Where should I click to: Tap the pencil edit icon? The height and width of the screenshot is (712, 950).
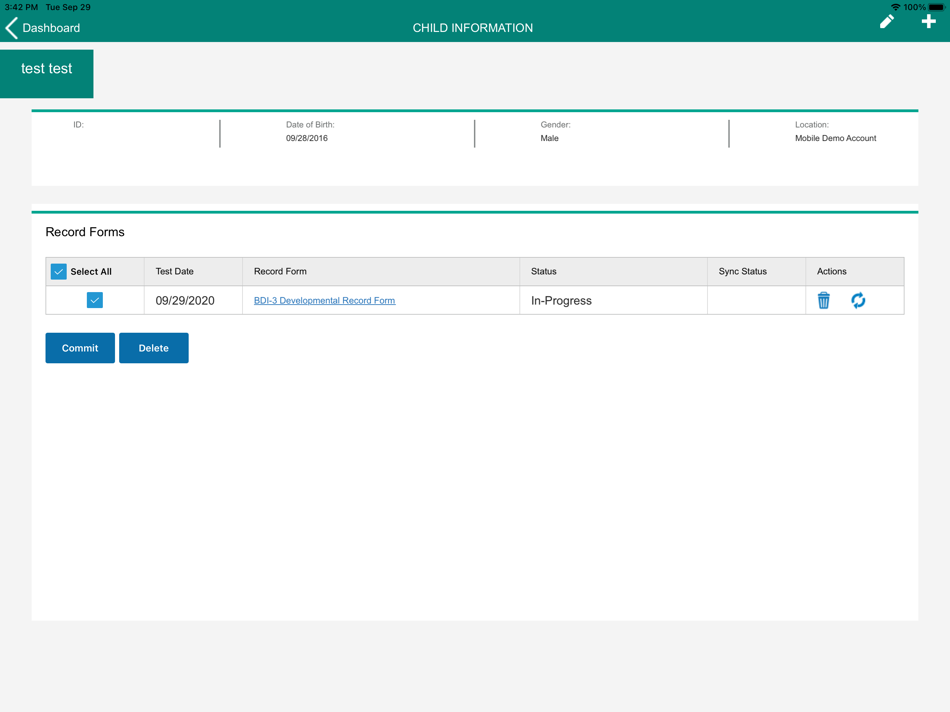(886, 22)
